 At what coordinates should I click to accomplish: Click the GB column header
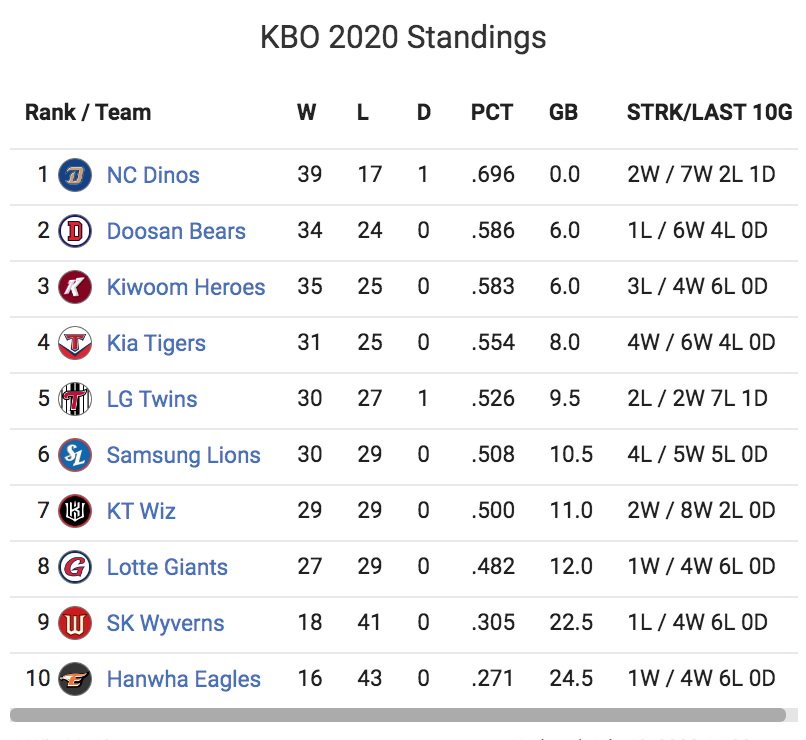point(563,113)
